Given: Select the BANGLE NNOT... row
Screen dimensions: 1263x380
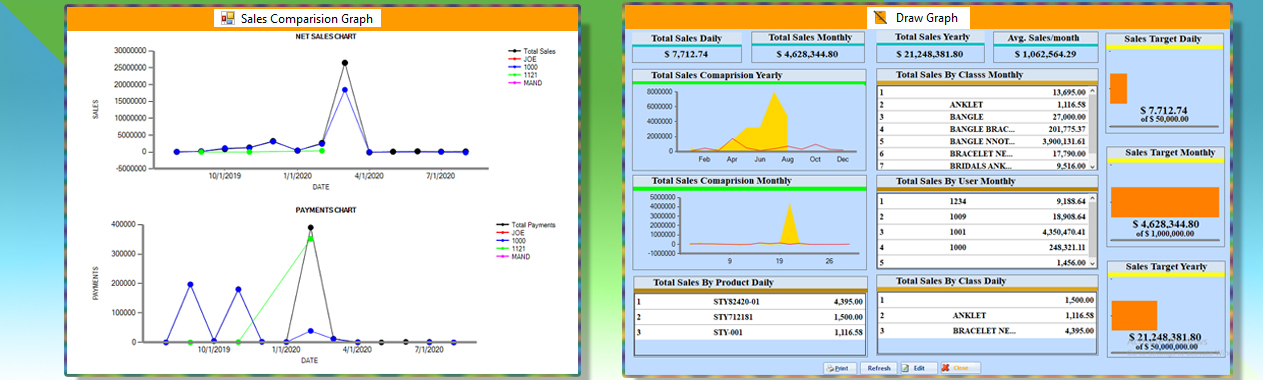Looking at the screenshot, I should 982,142.
